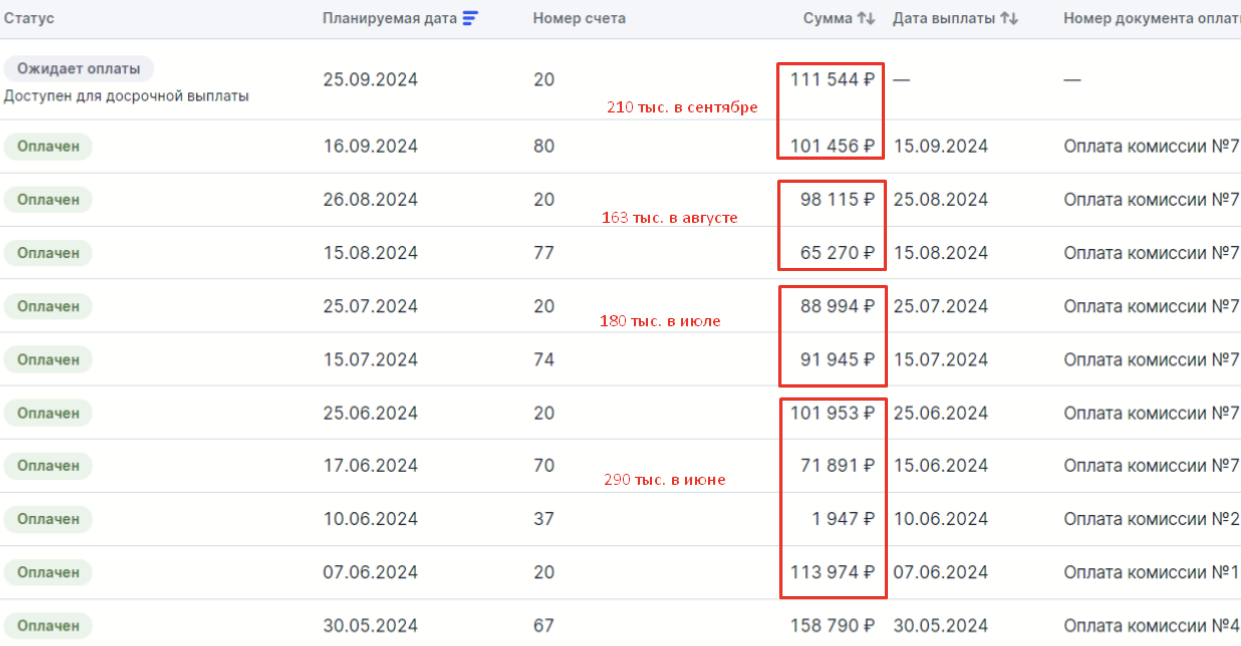Image resolution: width=1241 pixels, height=646 pixels.
Task: Click payout date 15.09.2024
Action: click(940, 146)
